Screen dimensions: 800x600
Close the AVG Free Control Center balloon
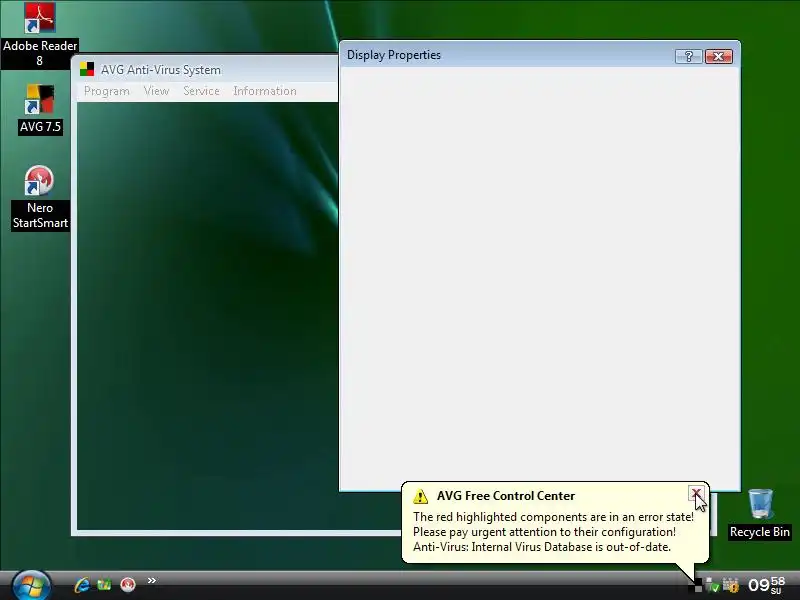(x=696, y=493)
